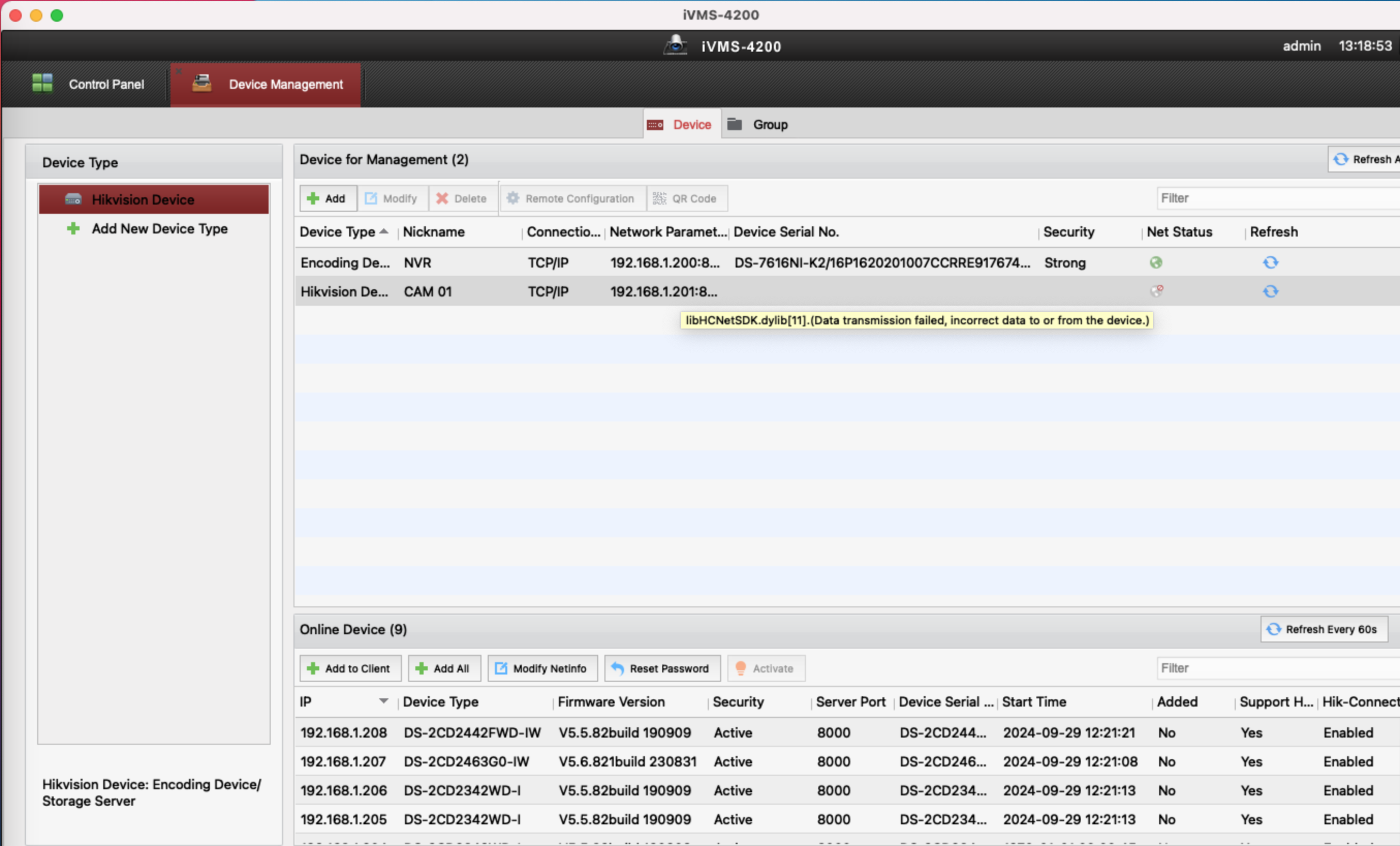1400x846 pixels.
Task: Click the refresh icon in the CAM 01 row
Action: [x=1270, y=291]
